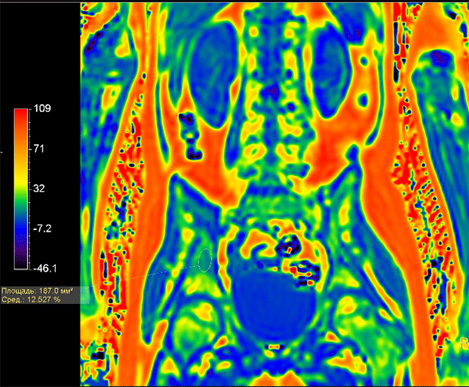The image size is (469, 387).
Task: Click the large blue bladder region
Action: pos(273,305)
